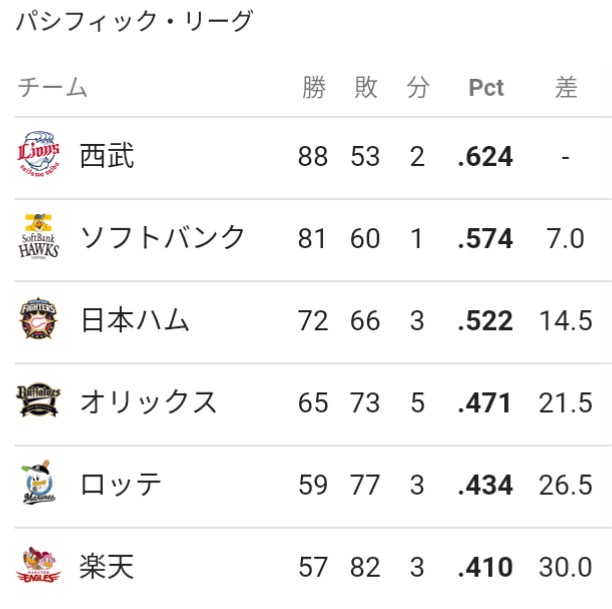Click the 勝 wins column header
Screen dimensions: 612x609
pyautogui.click(x=314, y=87)
